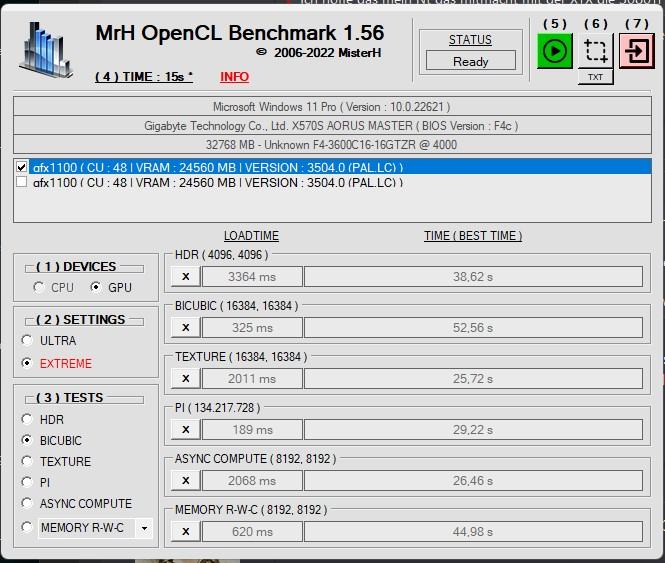The width and height of the screenshot is (665, 563).
Task: Select the BICUBIC test radio button
Action: pyautogui.click(x=27, y=440)
